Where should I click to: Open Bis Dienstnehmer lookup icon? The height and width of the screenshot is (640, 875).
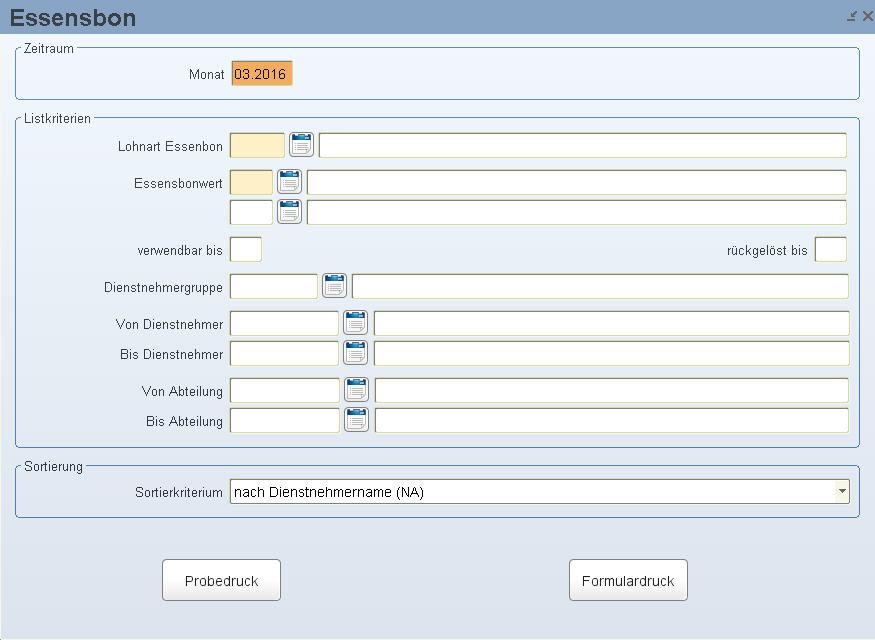(355, 353)
